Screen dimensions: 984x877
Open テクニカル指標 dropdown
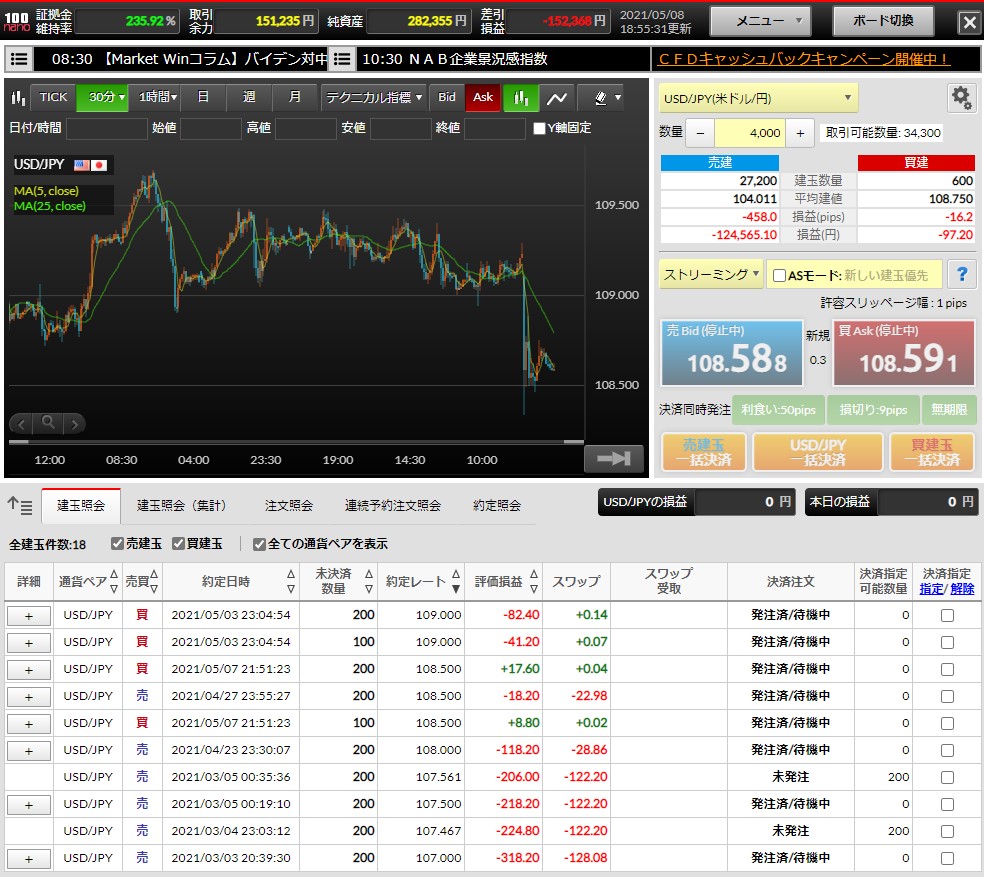click(x=373, y=97)
